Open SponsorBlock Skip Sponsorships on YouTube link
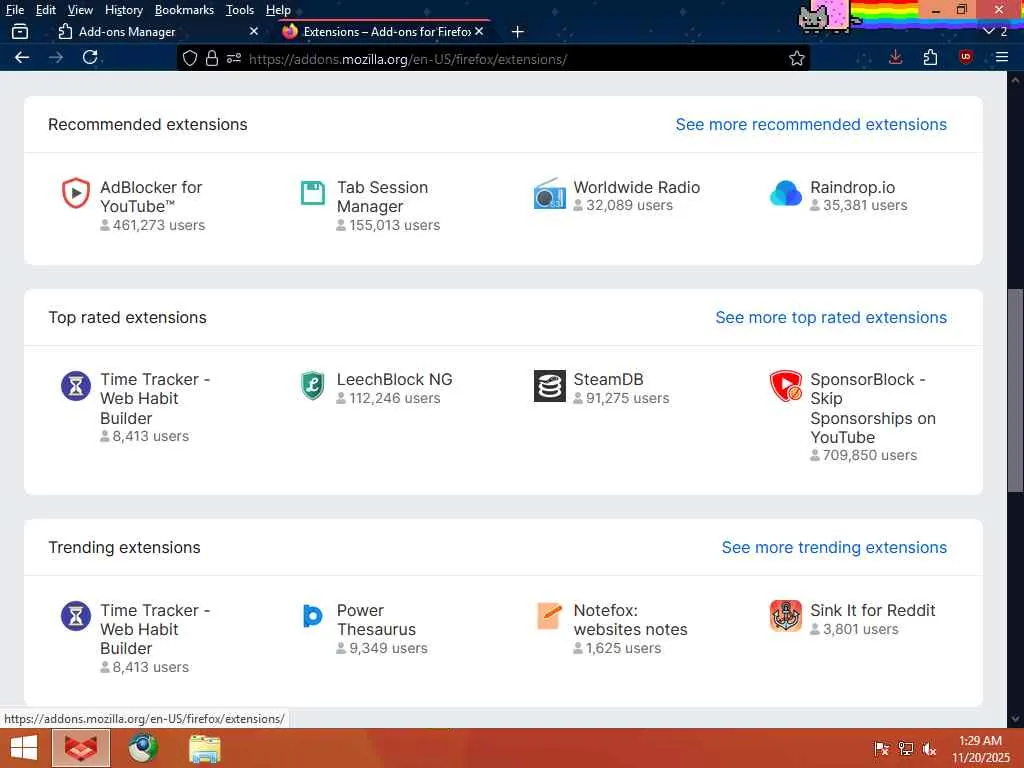 pos(872,408)
